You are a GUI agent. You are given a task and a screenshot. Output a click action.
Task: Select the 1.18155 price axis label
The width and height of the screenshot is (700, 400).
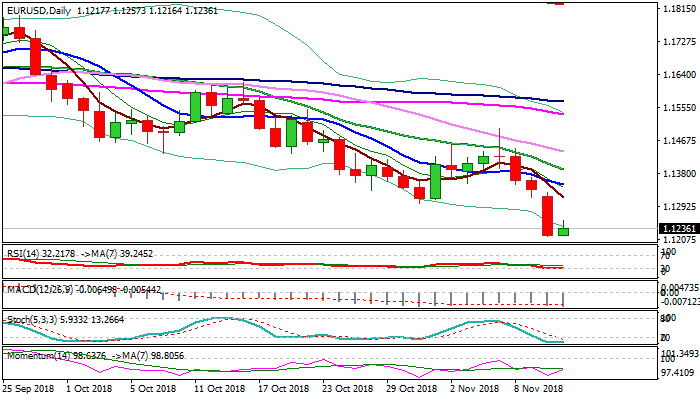[x=678, y=9]
